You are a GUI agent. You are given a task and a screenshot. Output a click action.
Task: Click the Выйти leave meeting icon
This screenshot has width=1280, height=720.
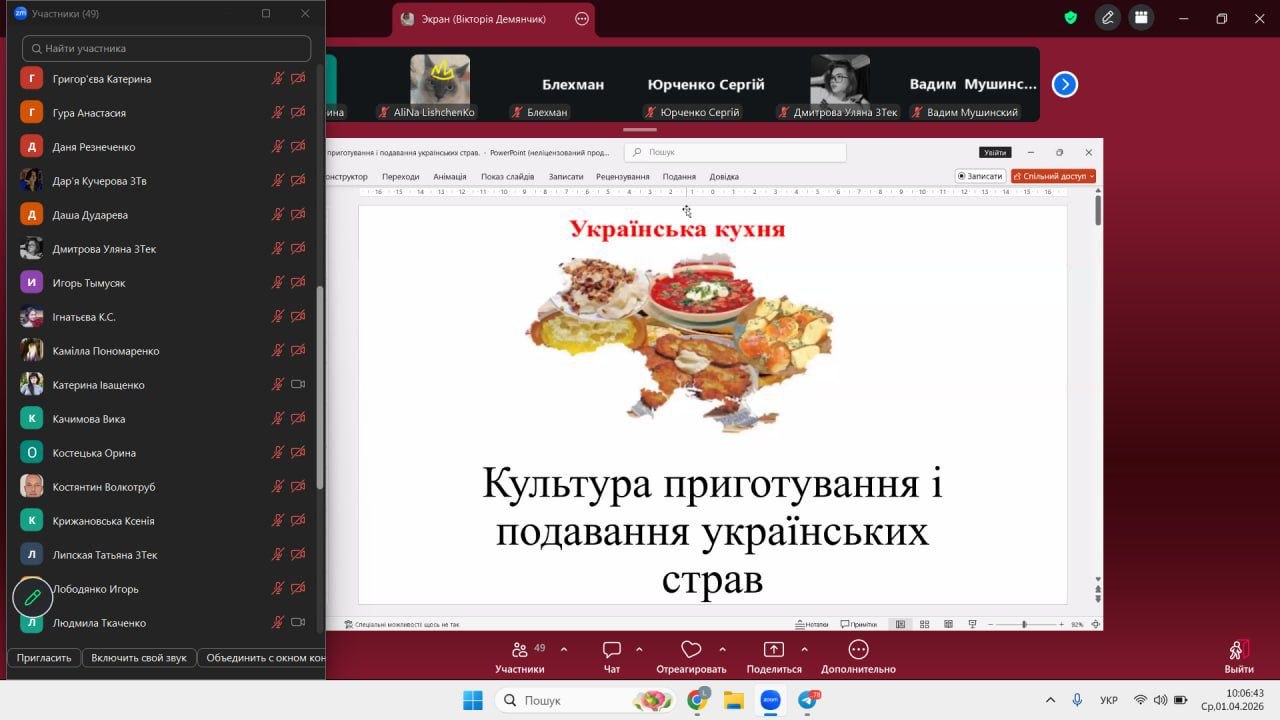(1238, 651)
